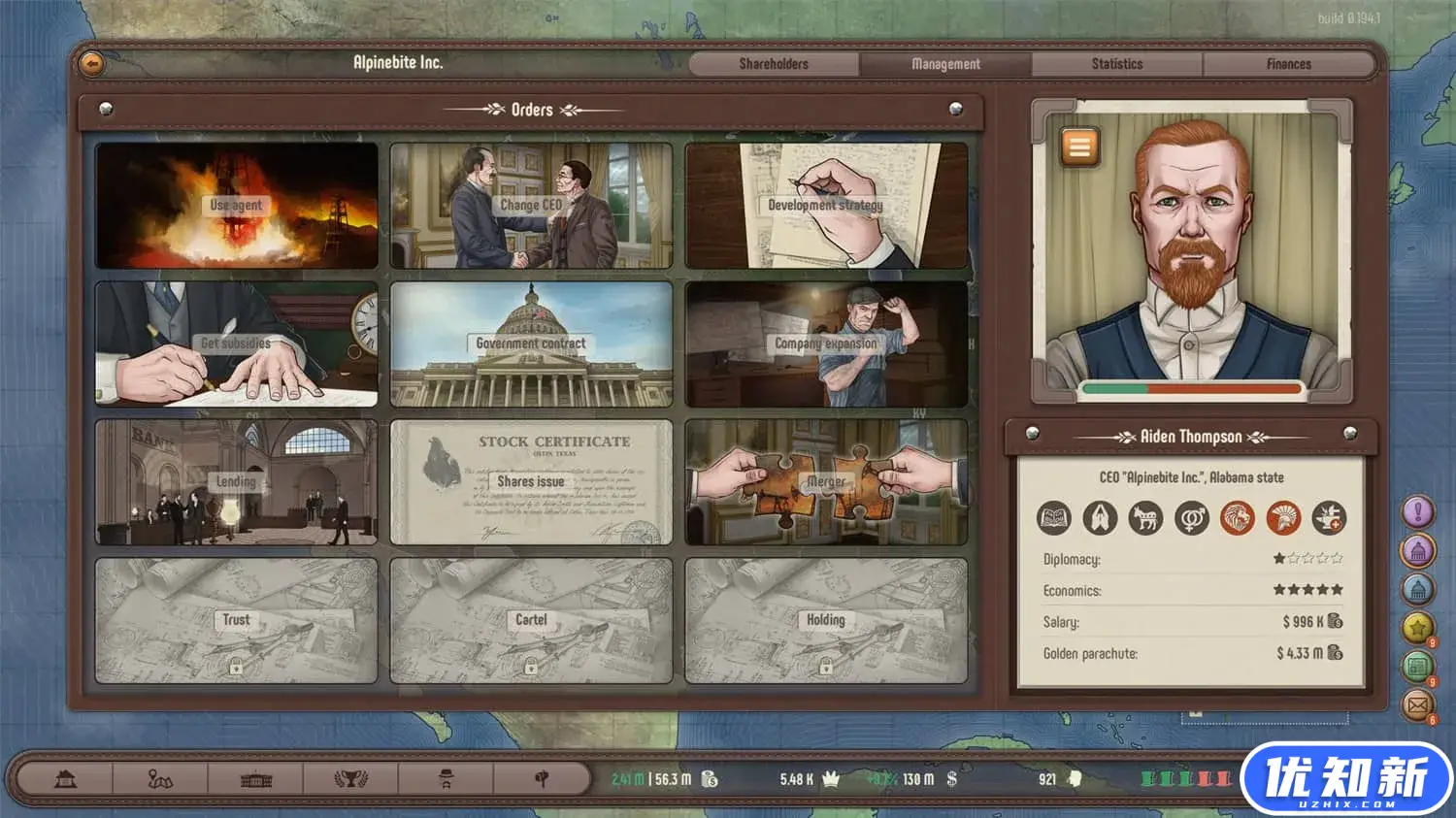The image size is (1456, 818).
Task: Open the Statistics tab
Action: 1116,64
